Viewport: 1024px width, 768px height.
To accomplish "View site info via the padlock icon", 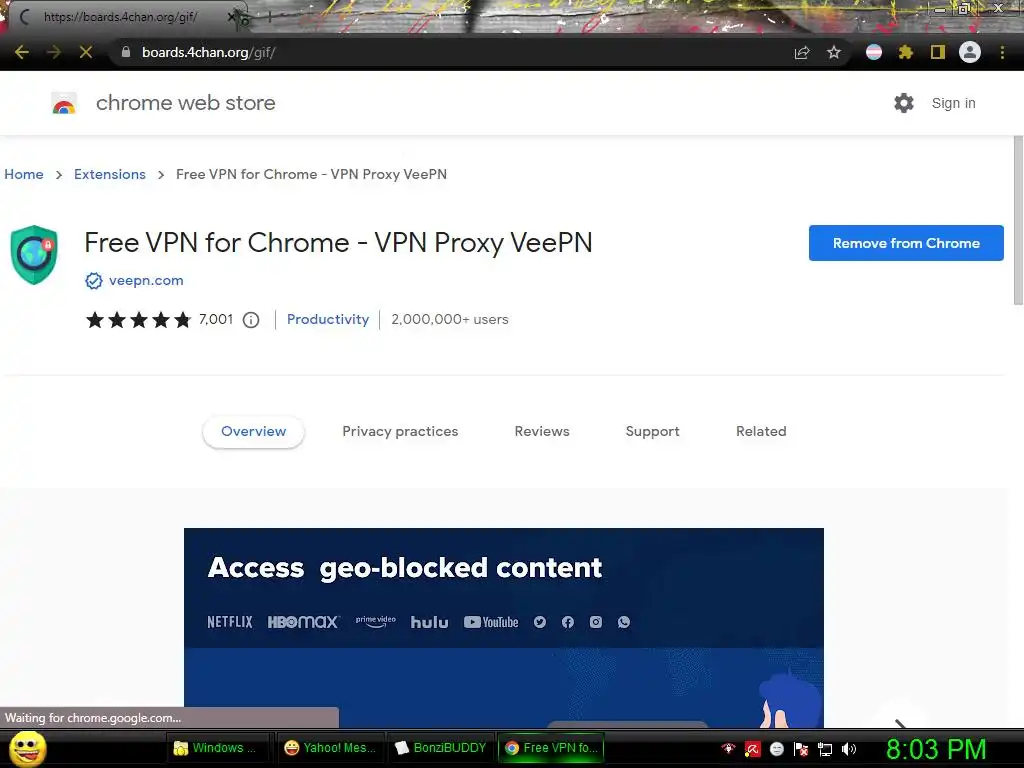I will pyautogui.click(x=126, y=52).
